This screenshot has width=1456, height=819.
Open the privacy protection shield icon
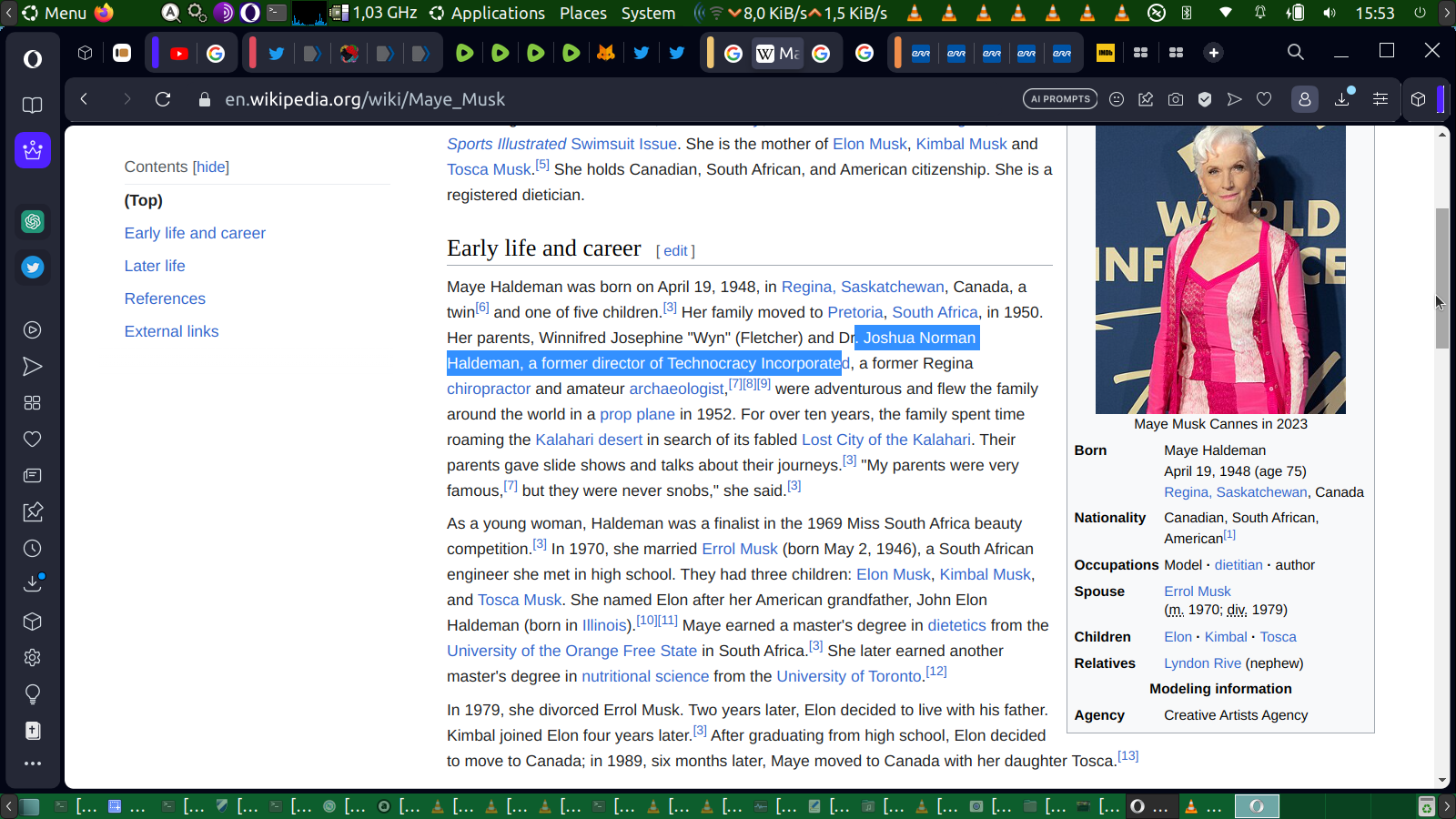pyautogui.click(x=1205, y=99)
